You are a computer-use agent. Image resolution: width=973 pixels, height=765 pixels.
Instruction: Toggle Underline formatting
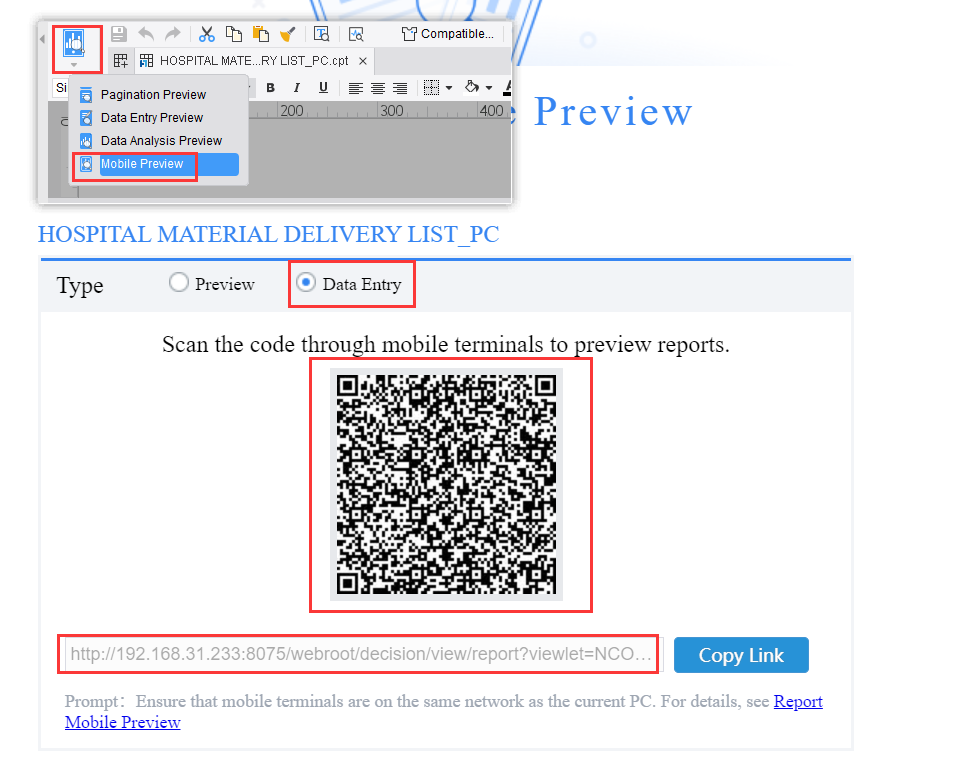[323, 87]
